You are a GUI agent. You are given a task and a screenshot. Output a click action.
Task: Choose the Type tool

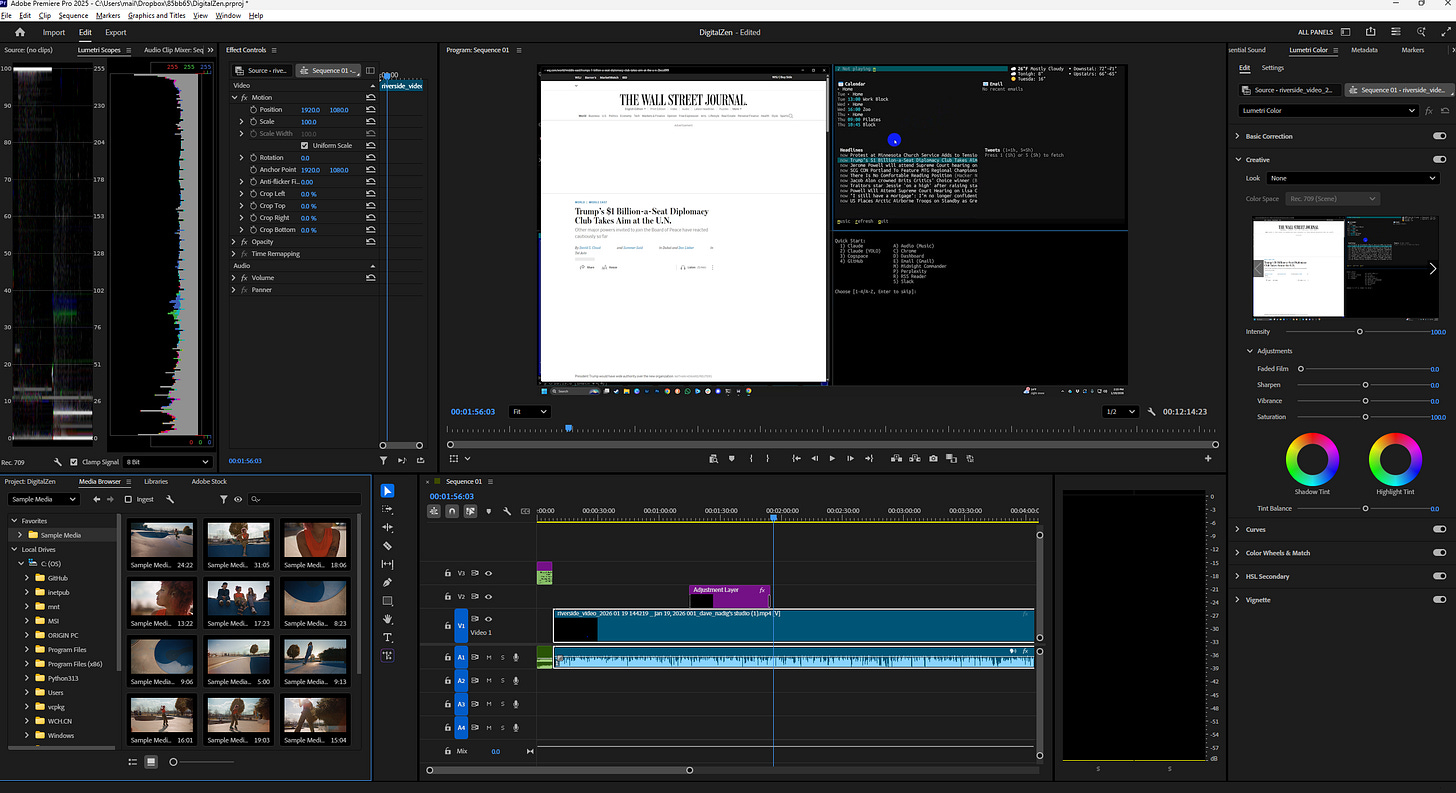(x=388, y=637)
